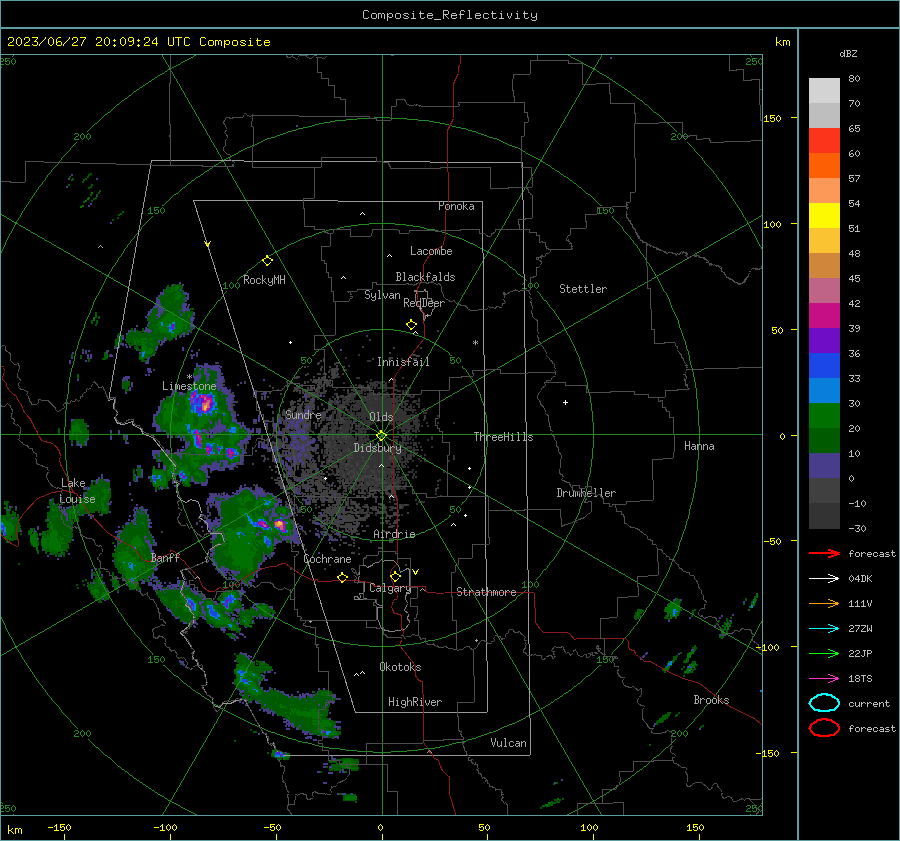The width and height of the screenshot is (900, 841).
Task: Click the red 'forecast' ellipse legend icon
Action: point(824,728)
